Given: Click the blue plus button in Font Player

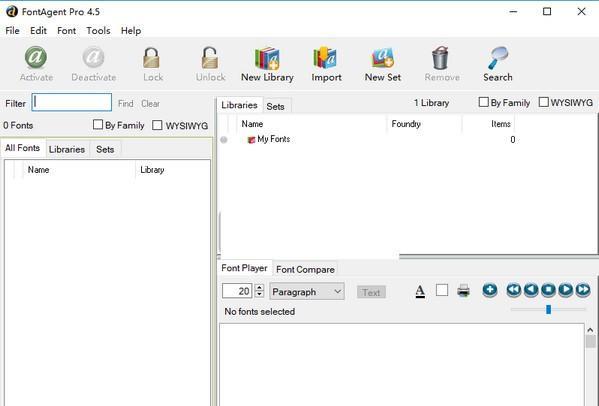Looking at the screenshot, I should (490, 290).
